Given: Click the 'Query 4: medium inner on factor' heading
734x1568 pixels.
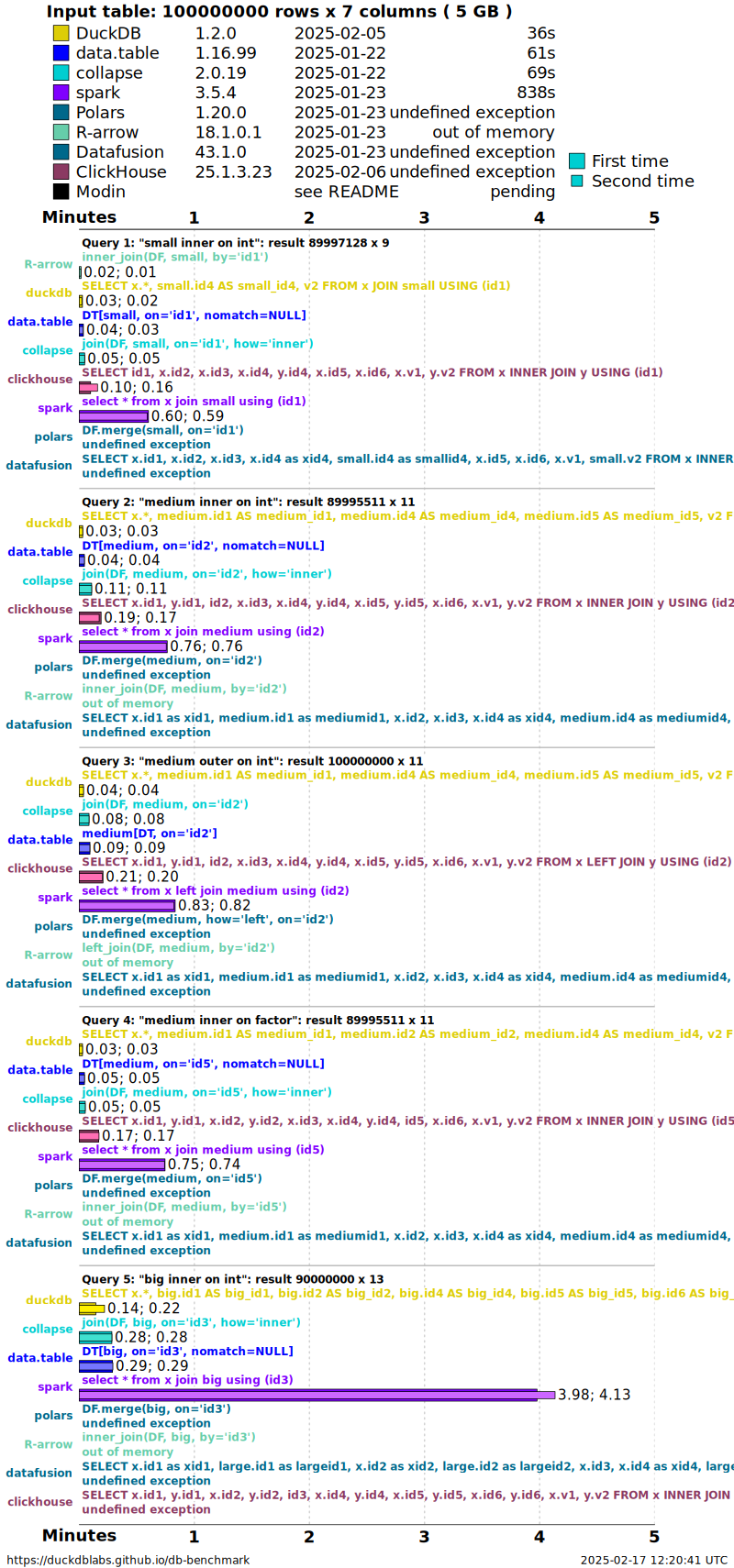Looking at the screenshot, I should pos(258,1021).
